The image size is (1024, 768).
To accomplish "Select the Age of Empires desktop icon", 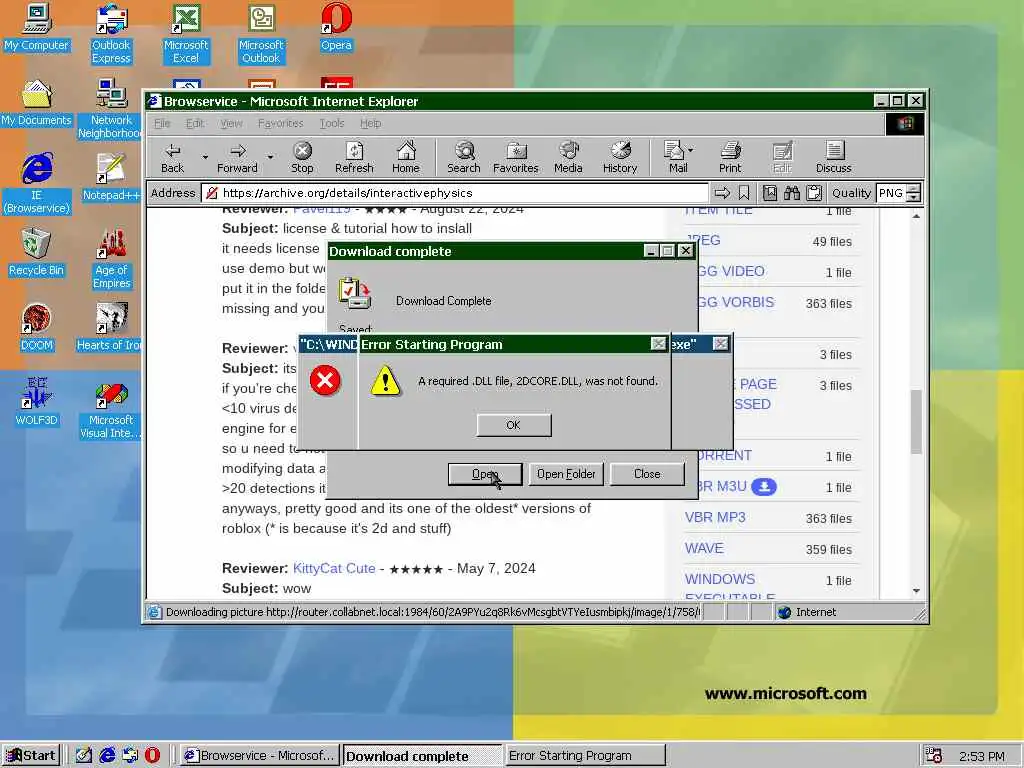I will click(x=112, y=259).
